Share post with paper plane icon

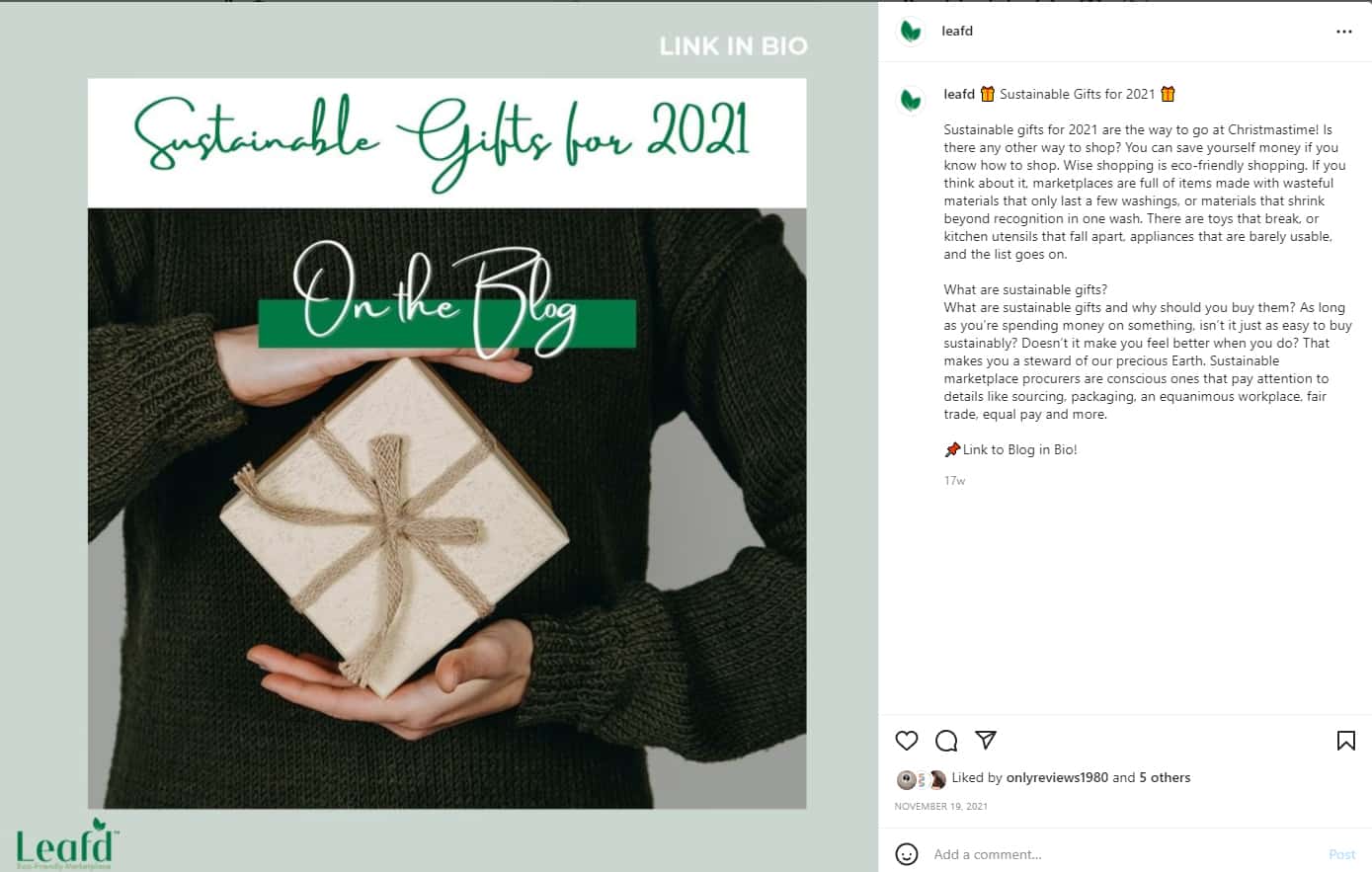[x=986, y=740]
